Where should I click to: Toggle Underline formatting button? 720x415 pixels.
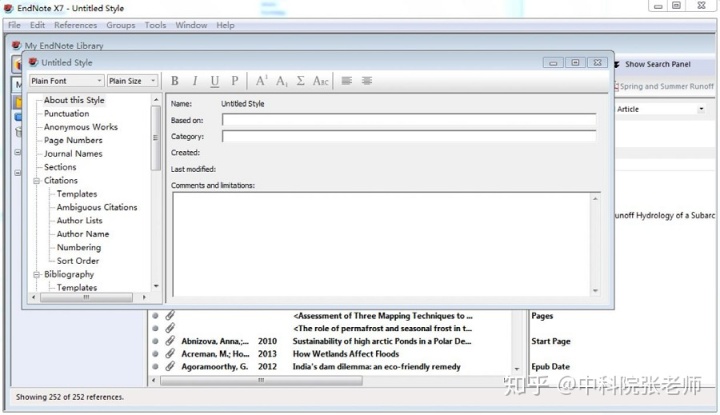(x=214, y=81)
